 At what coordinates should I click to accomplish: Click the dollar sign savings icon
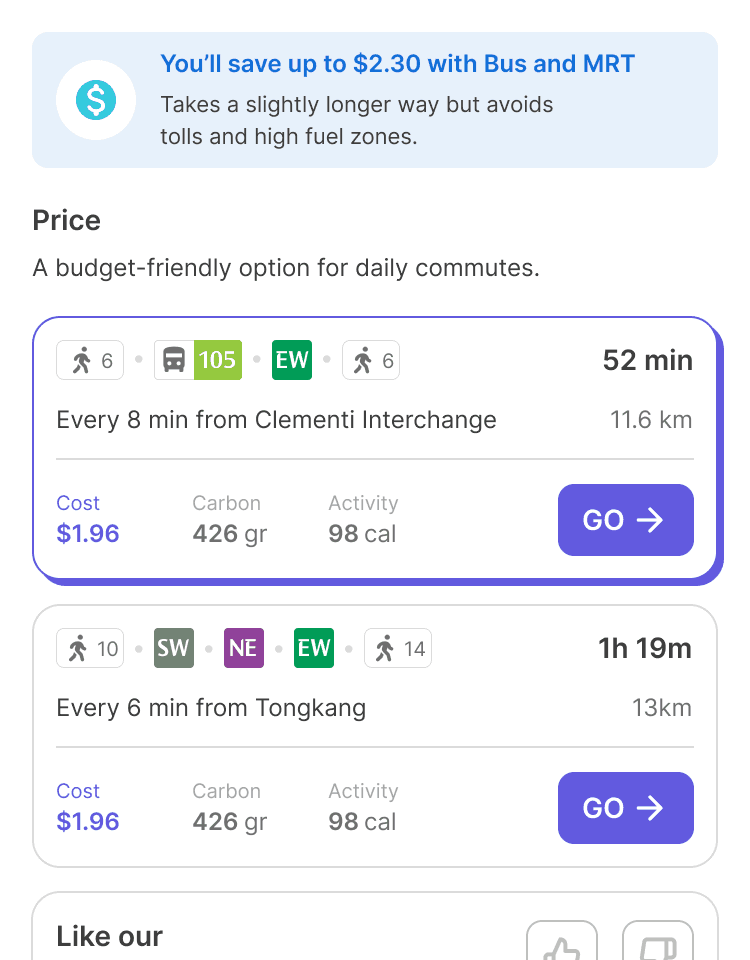(x=96, y=100)
